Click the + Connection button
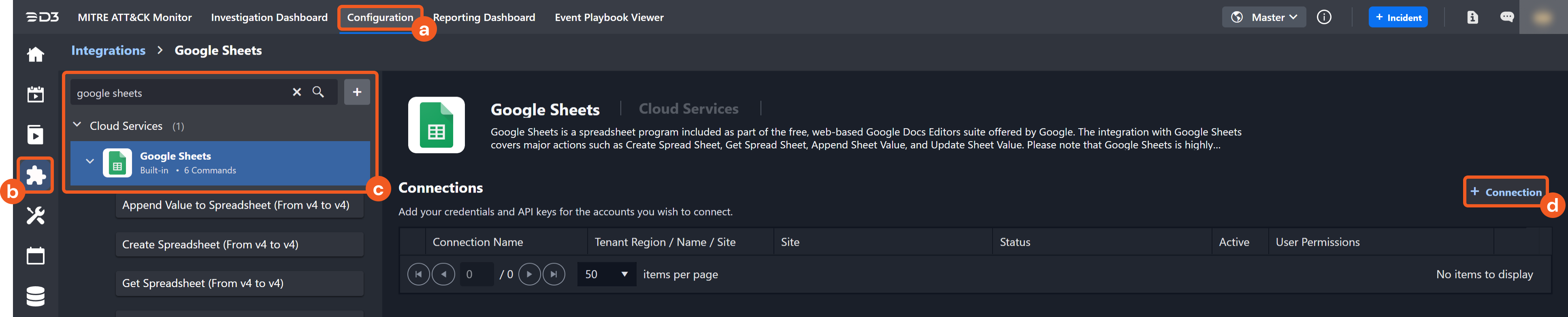The image size is (1568, 317). (1505, 192)
